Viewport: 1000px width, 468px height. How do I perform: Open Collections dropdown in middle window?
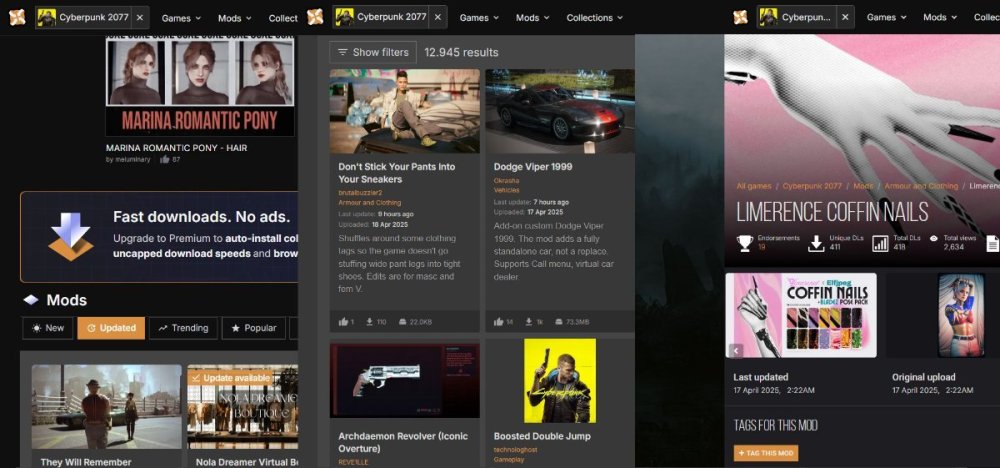click(x=594, y=18)
